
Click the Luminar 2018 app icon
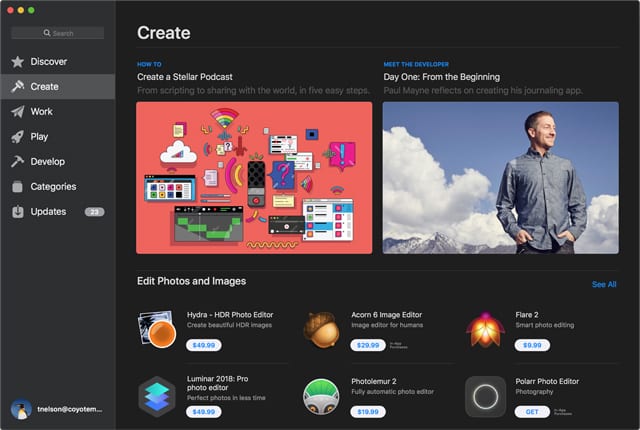(157, 396)
